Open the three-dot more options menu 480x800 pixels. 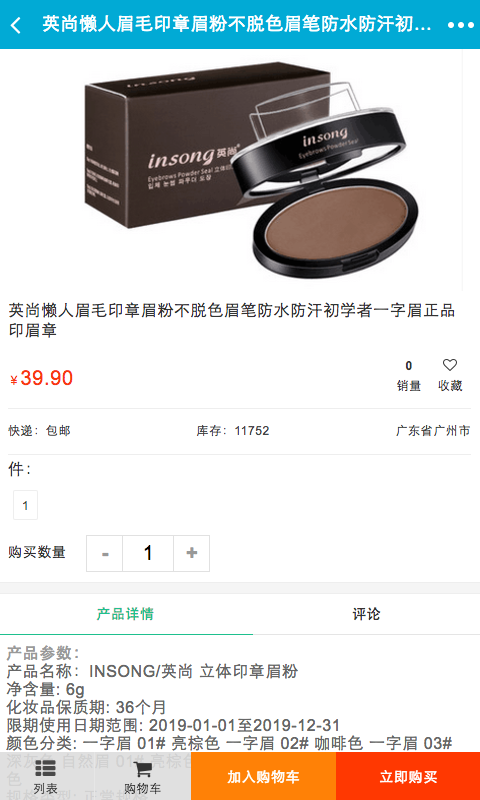click(461, 25)
